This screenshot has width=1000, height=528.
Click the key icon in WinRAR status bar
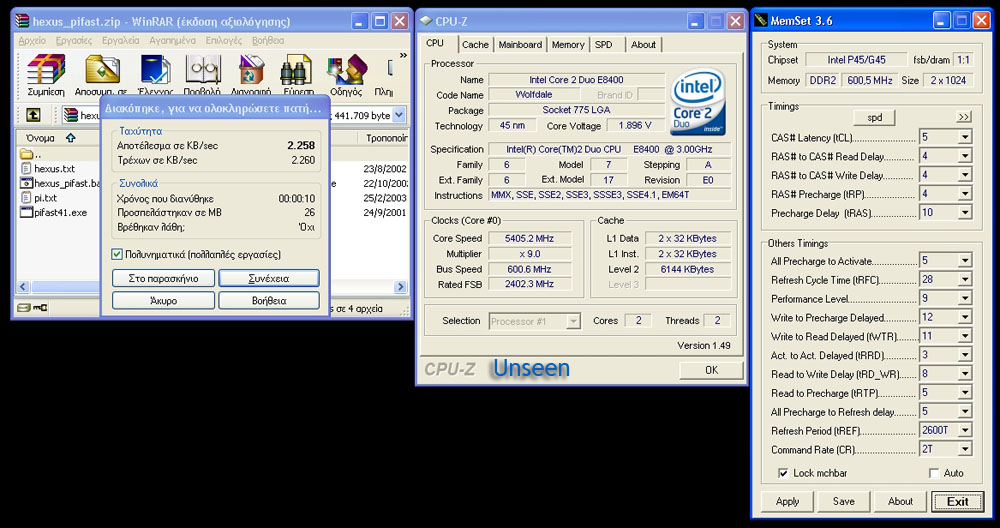(x=40, y=308)
